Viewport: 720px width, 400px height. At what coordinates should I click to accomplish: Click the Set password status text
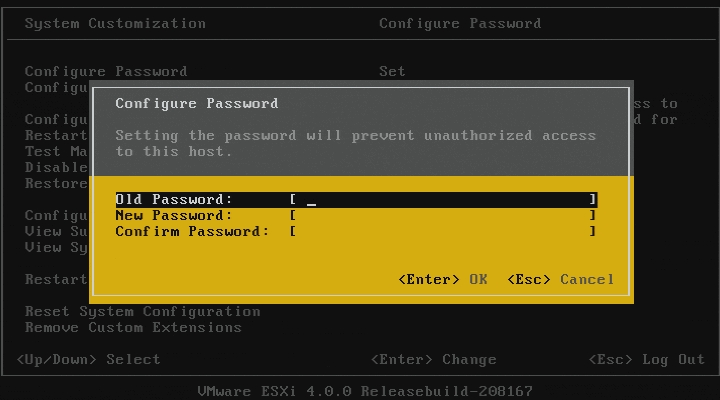click(x=392, y=71)
